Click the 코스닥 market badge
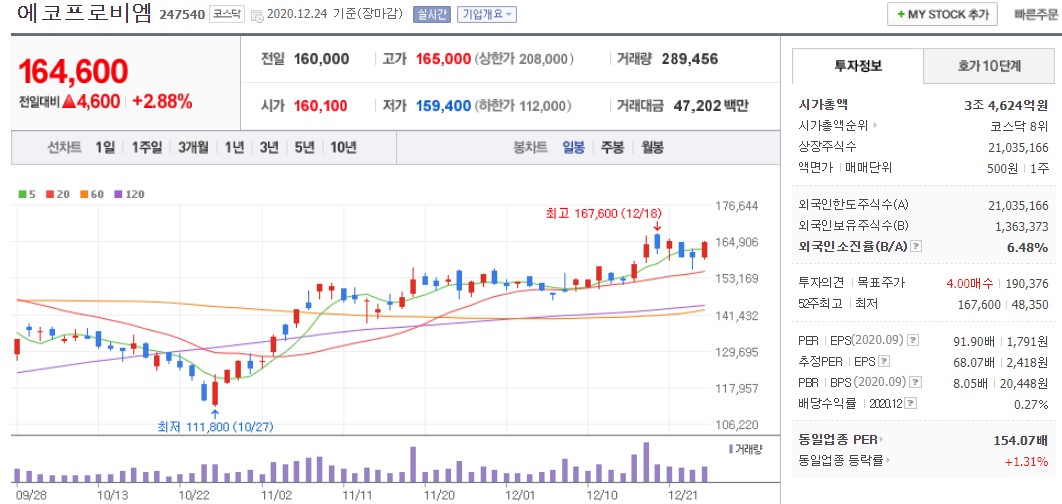Viewport: 1062px width, 504px height. [x=226, y=14]
